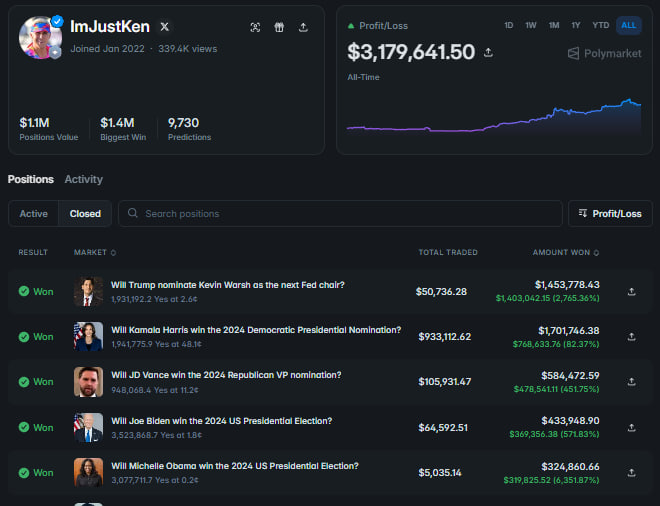The image size is (660, 506).
Task: Click the JD Vance market thumbnail
Action: (88, 382)
